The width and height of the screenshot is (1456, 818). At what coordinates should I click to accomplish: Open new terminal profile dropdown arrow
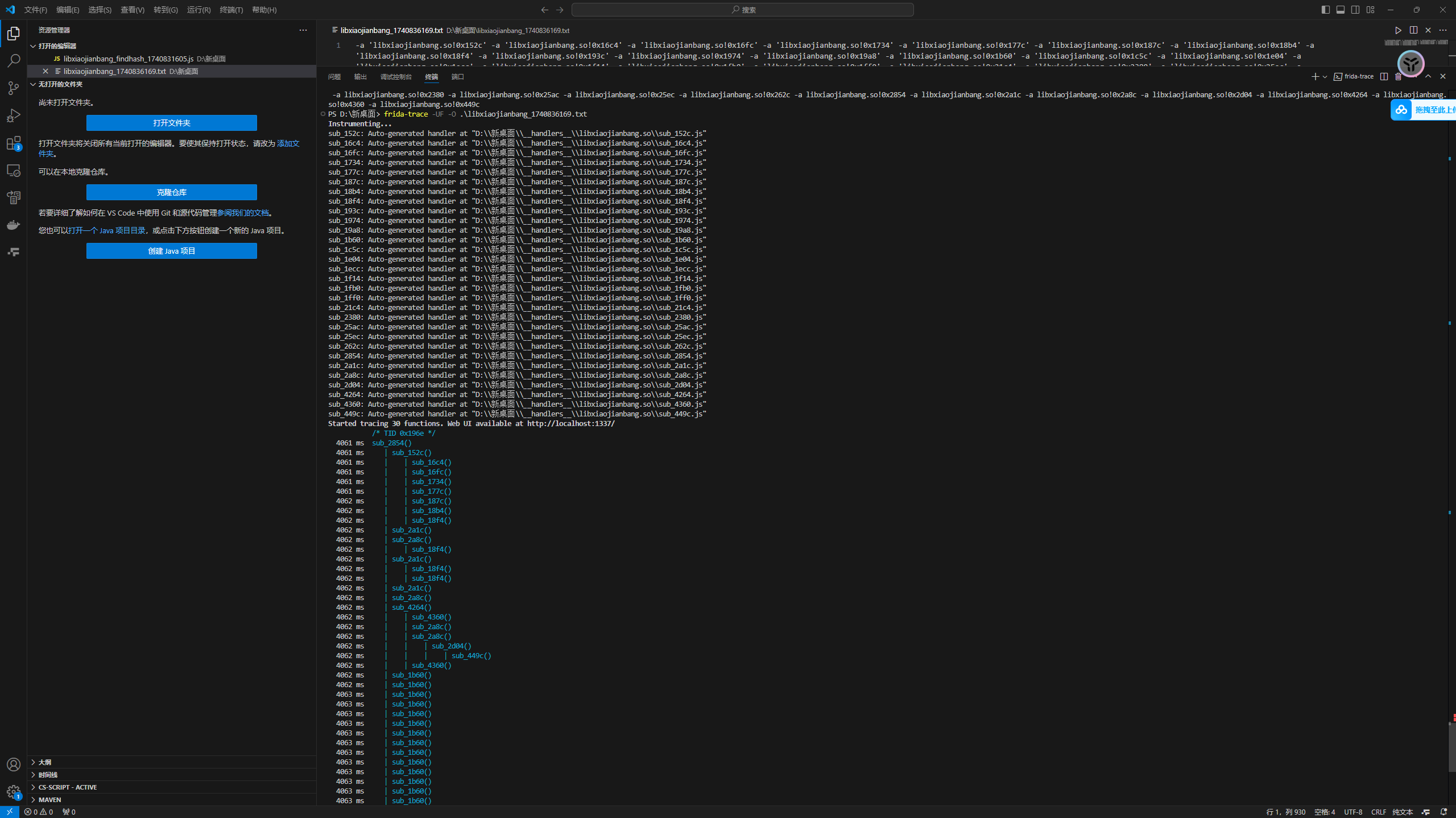click(x=1325, y=77)
